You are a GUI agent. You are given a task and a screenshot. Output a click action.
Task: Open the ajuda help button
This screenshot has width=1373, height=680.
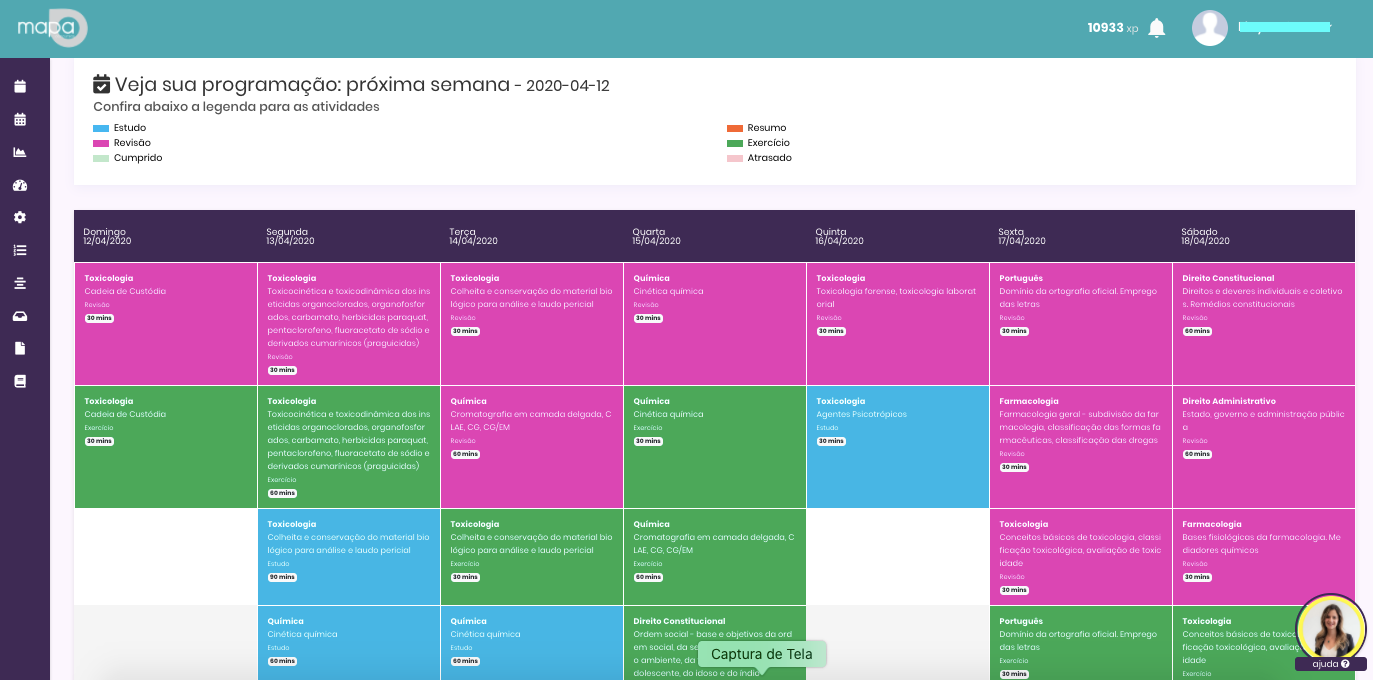point(1330,664)
